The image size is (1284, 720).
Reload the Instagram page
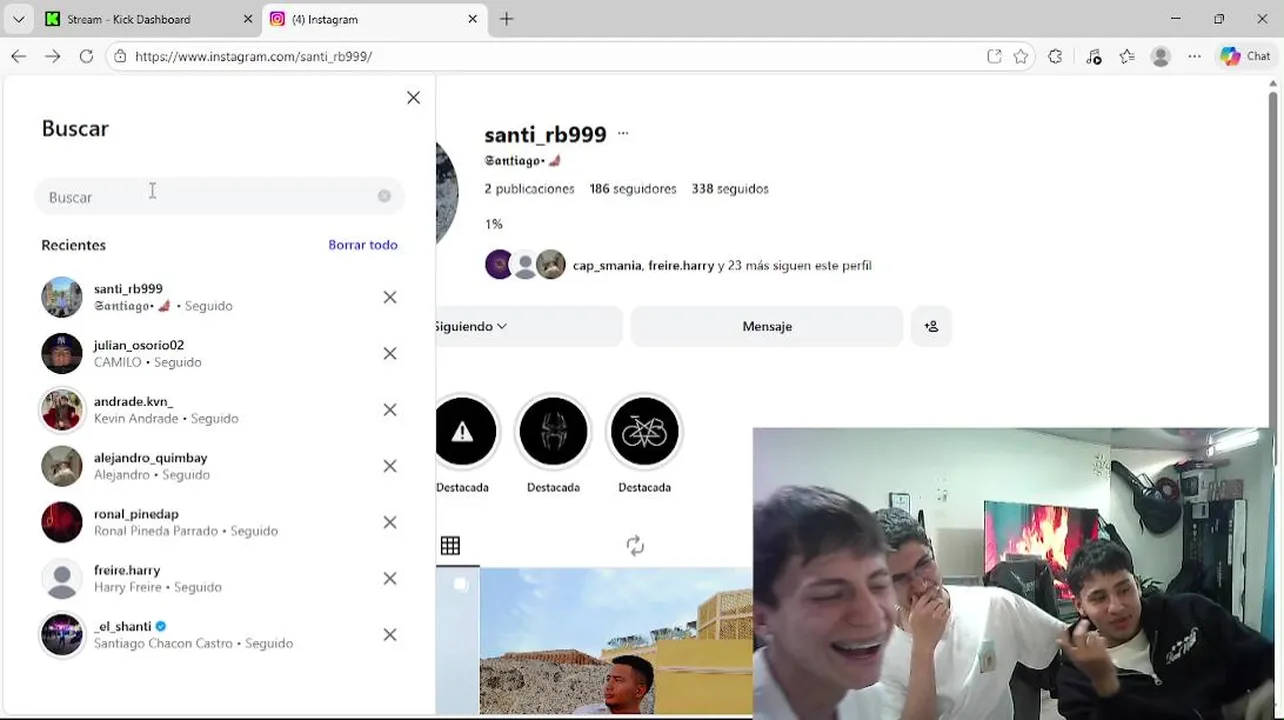click(86, 56)
